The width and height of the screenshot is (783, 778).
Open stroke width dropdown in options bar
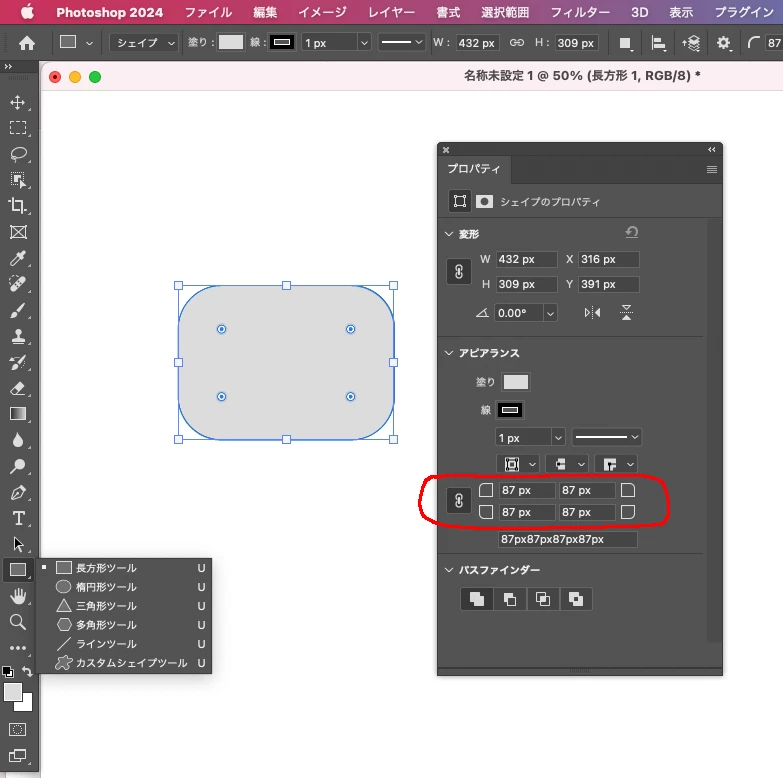tap(365, 43)
